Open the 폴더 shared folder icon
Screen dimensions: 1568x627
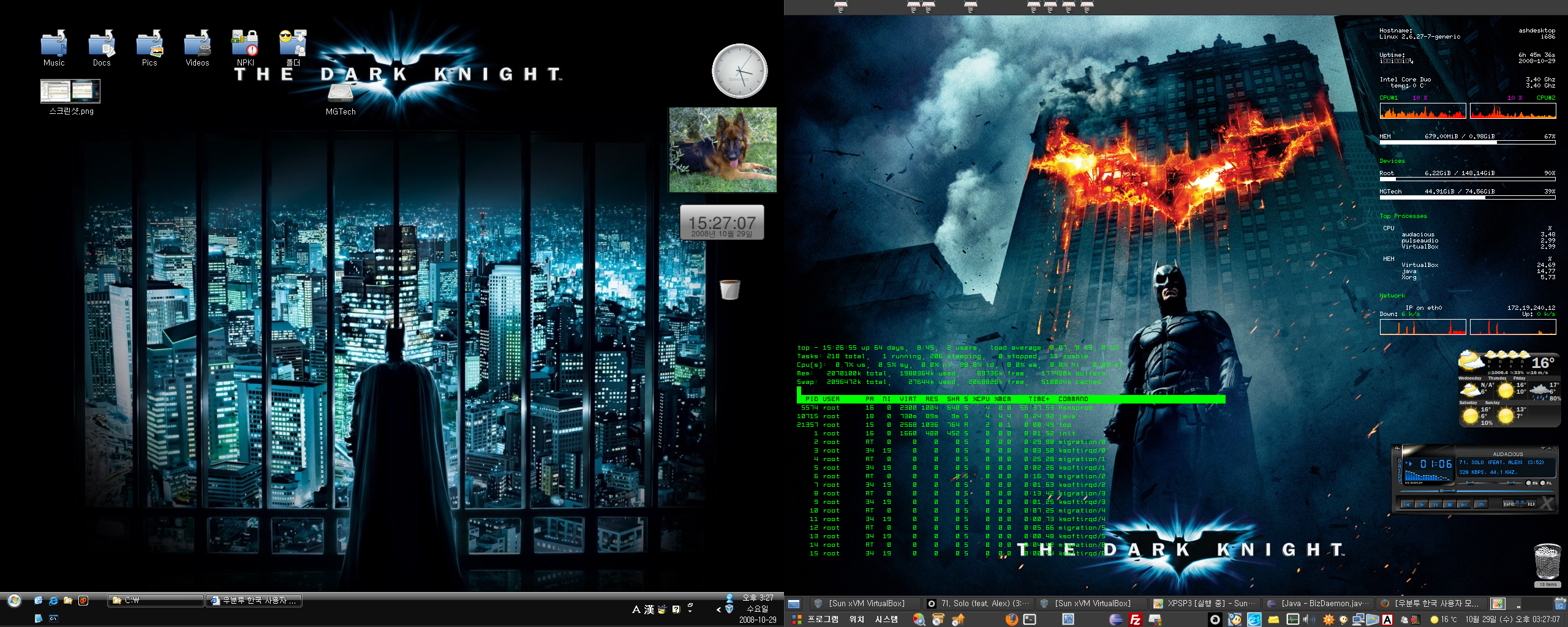(x=293, y=48)
